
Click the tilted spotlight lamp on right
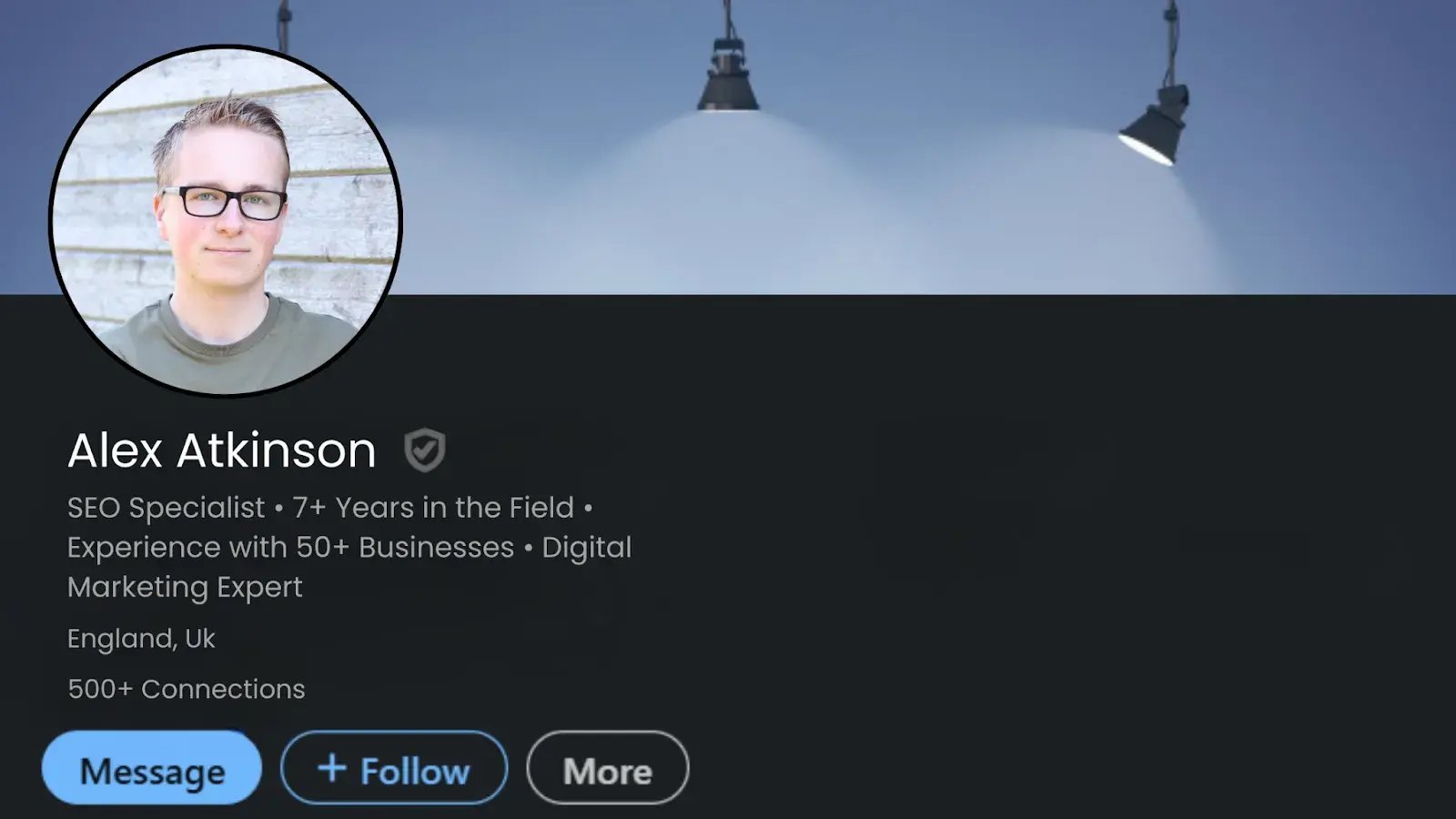pos(1155,125)
